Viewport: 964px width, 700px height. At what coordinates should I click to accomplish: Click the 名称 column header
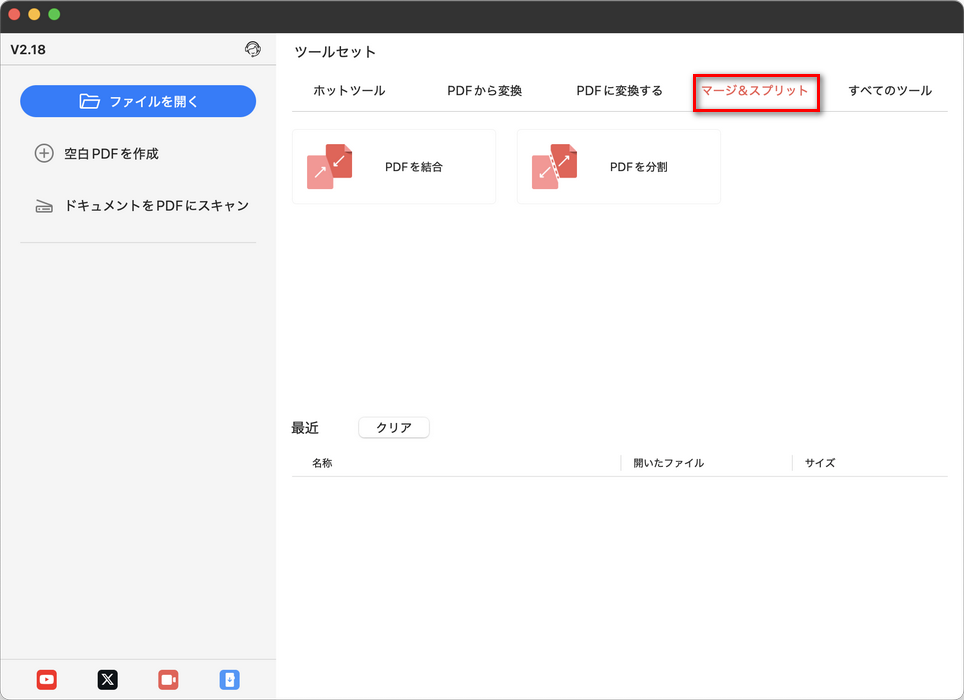point(321,463)
